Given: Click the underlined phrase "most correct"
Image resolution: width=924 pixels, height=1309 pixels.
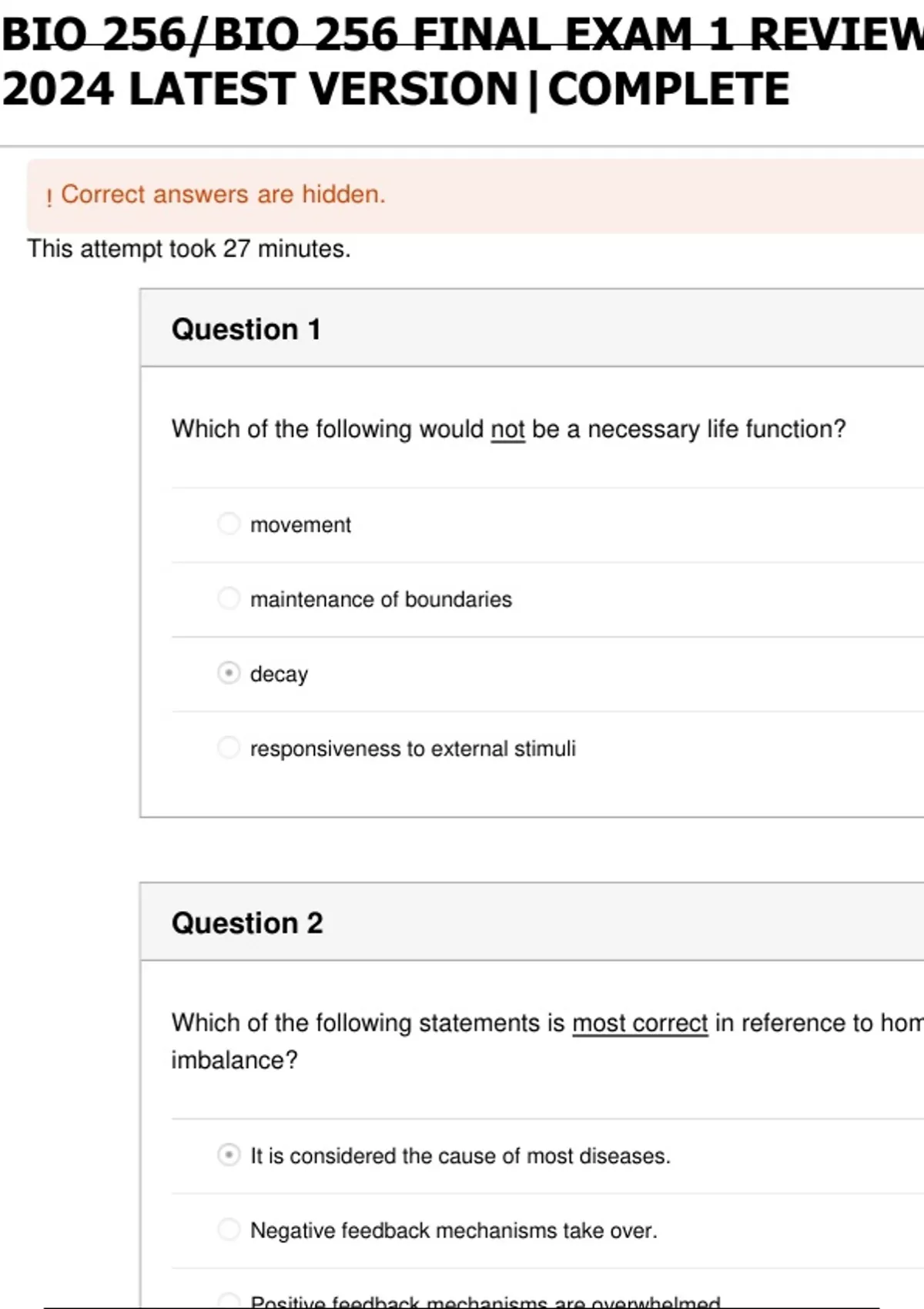Looking at the screenshot, I should [640, 1023].
